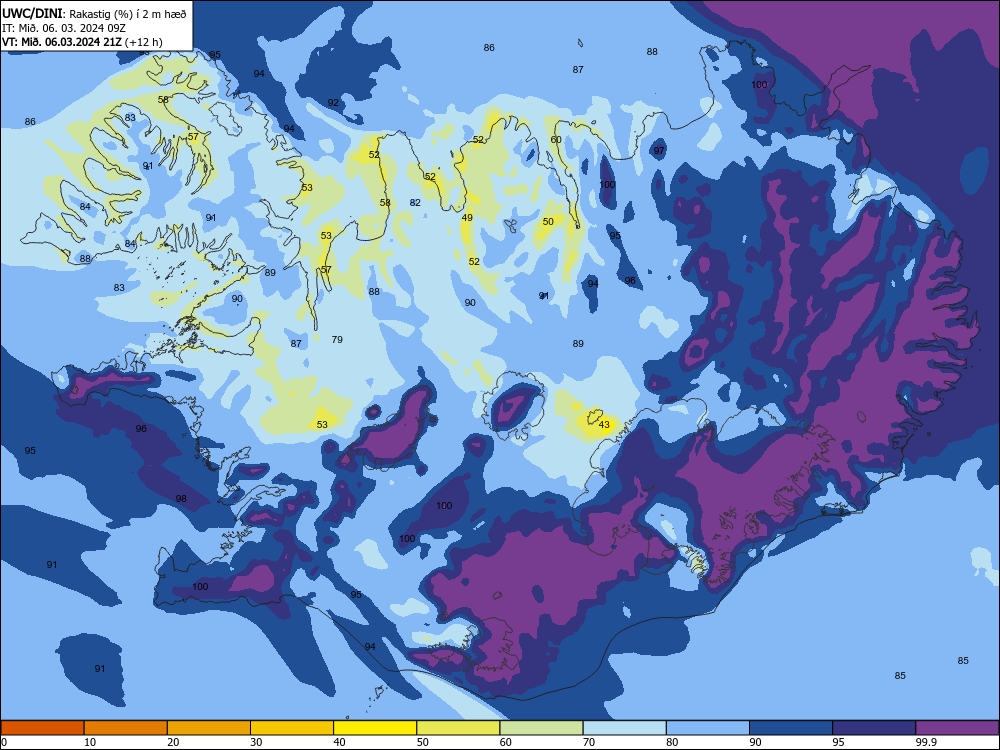Image resolution: width=1000 pixels, height=750 pixels.
Task: Click the pale green 60–70 legend swatch
Action: tap(541, 728)
